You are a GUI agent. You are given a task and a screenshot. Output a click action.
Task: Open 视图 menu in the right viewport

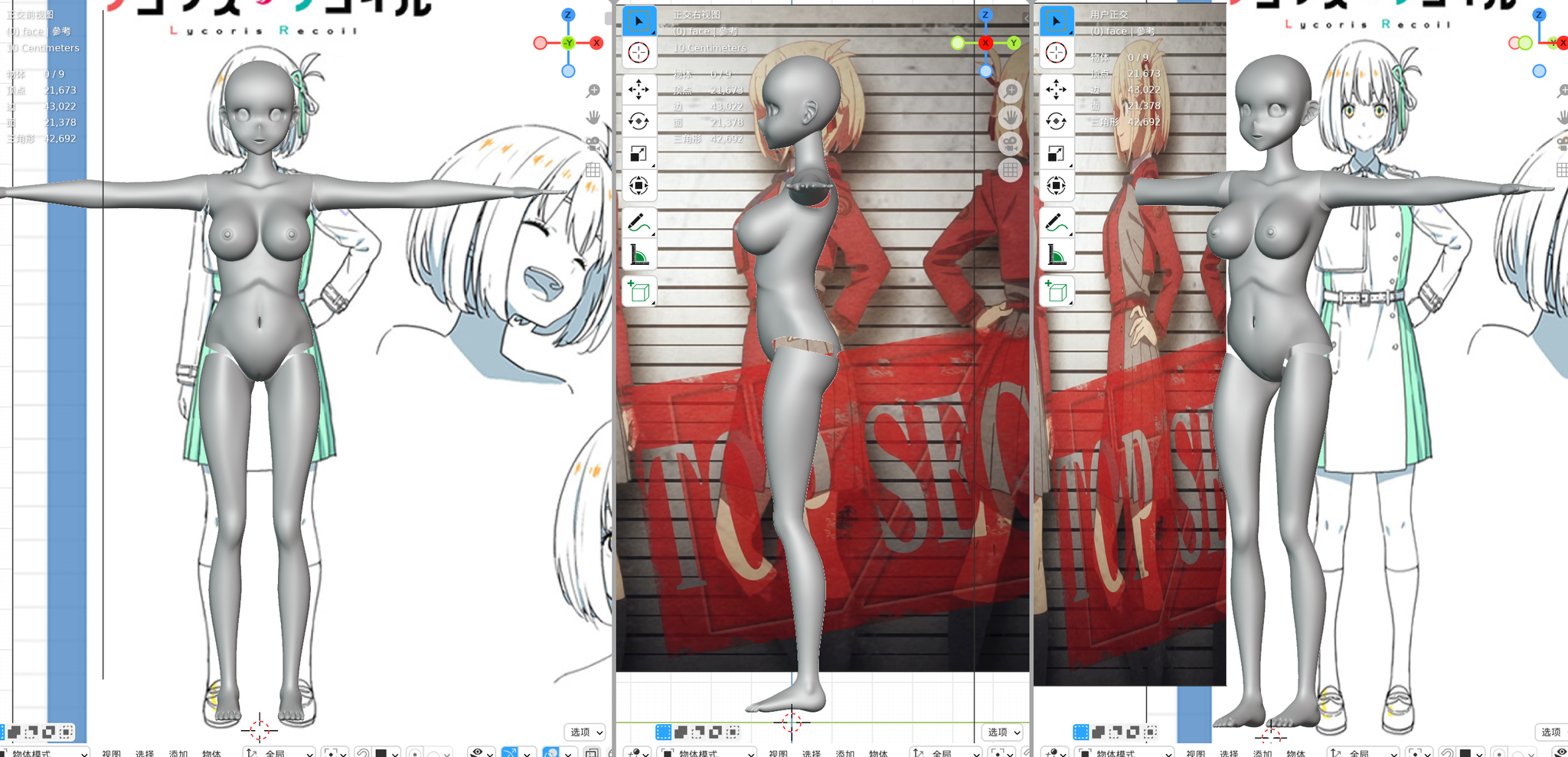(1195, 753)
